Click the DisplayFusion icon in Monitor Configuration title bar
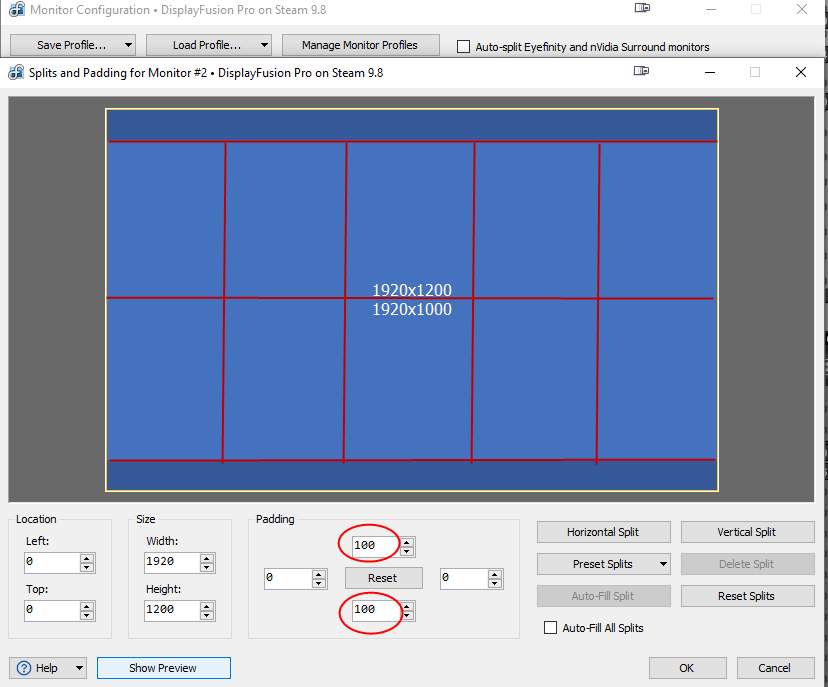Image resolution: width=828 pixels, height=687 pixels. pos(15,11)
